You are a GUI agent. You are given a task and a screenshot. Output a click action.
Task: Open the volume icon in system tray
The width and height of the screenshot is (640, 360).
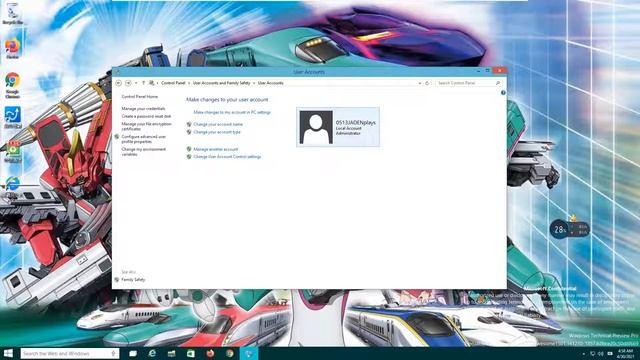point(601,353)
